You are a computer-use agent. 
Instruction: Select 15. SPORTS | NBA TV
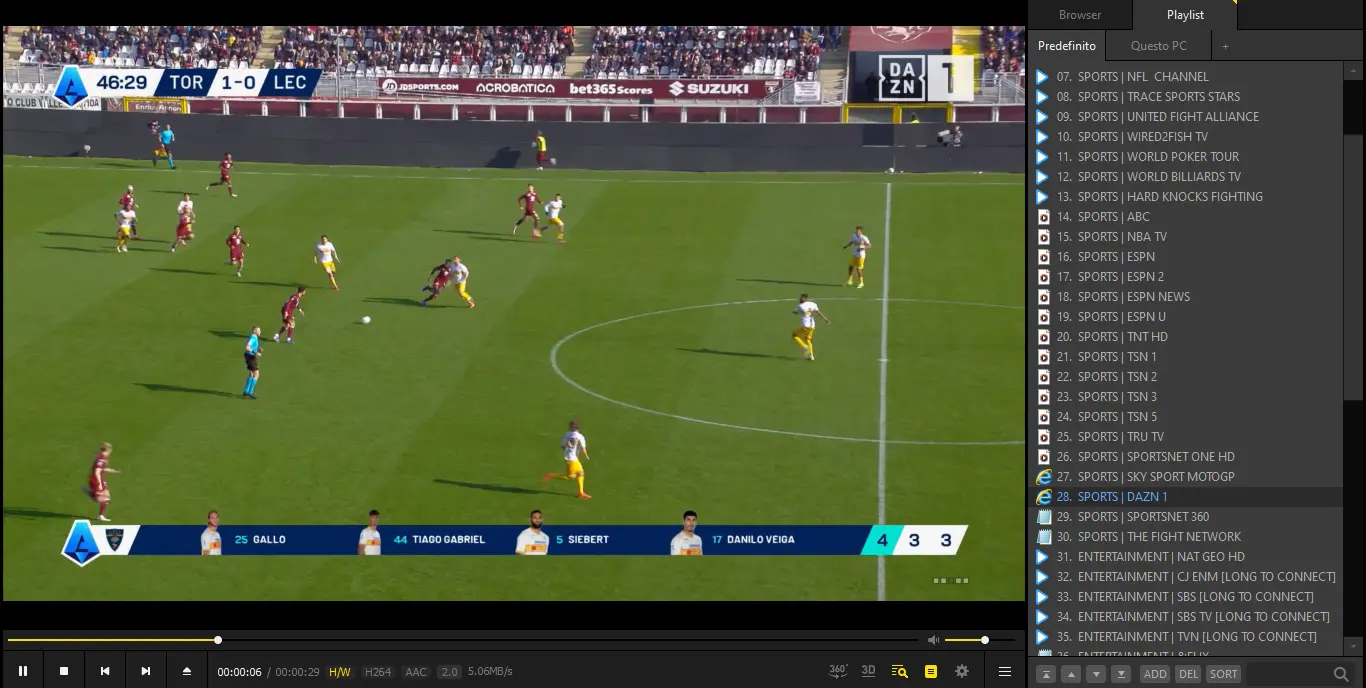[x=1185, y=237]
